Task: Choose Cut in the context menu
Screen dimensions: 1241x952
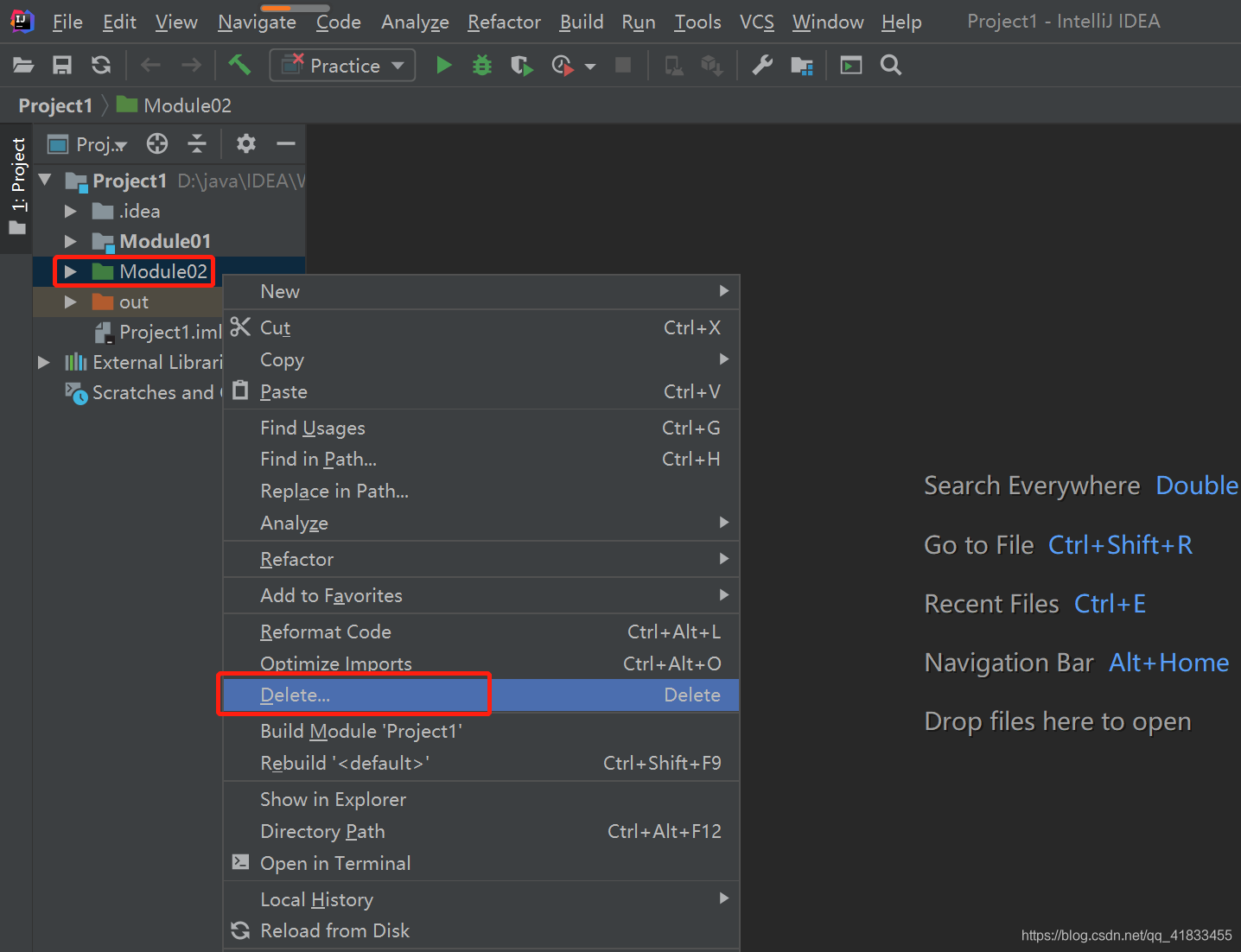Action: (481, 327)
